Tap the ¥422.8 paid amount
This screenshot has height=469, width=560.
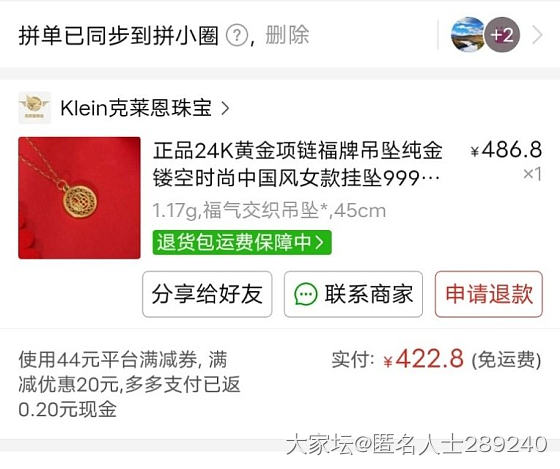coord(424,359)
